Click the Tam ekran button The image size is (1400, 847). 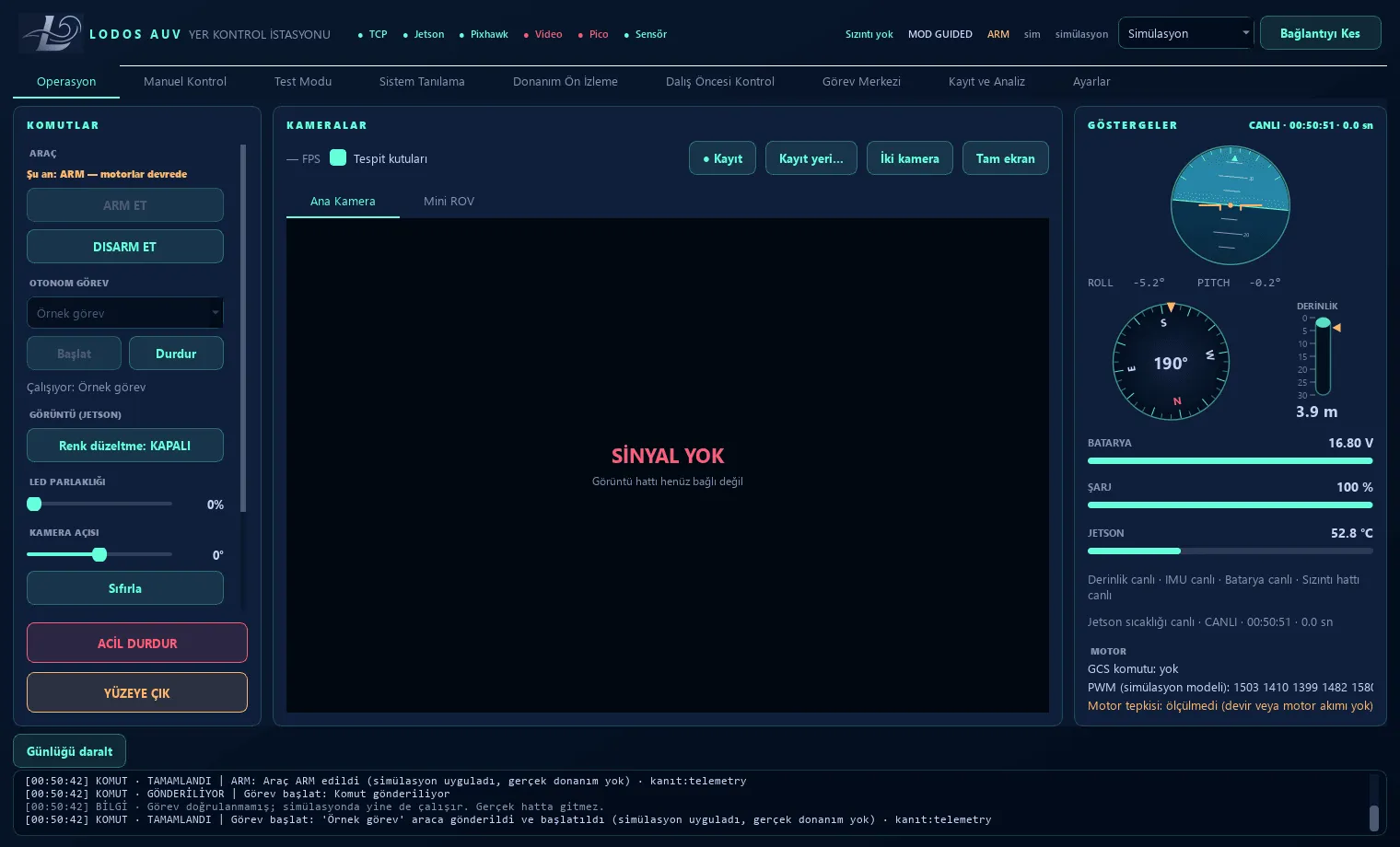1006,158
